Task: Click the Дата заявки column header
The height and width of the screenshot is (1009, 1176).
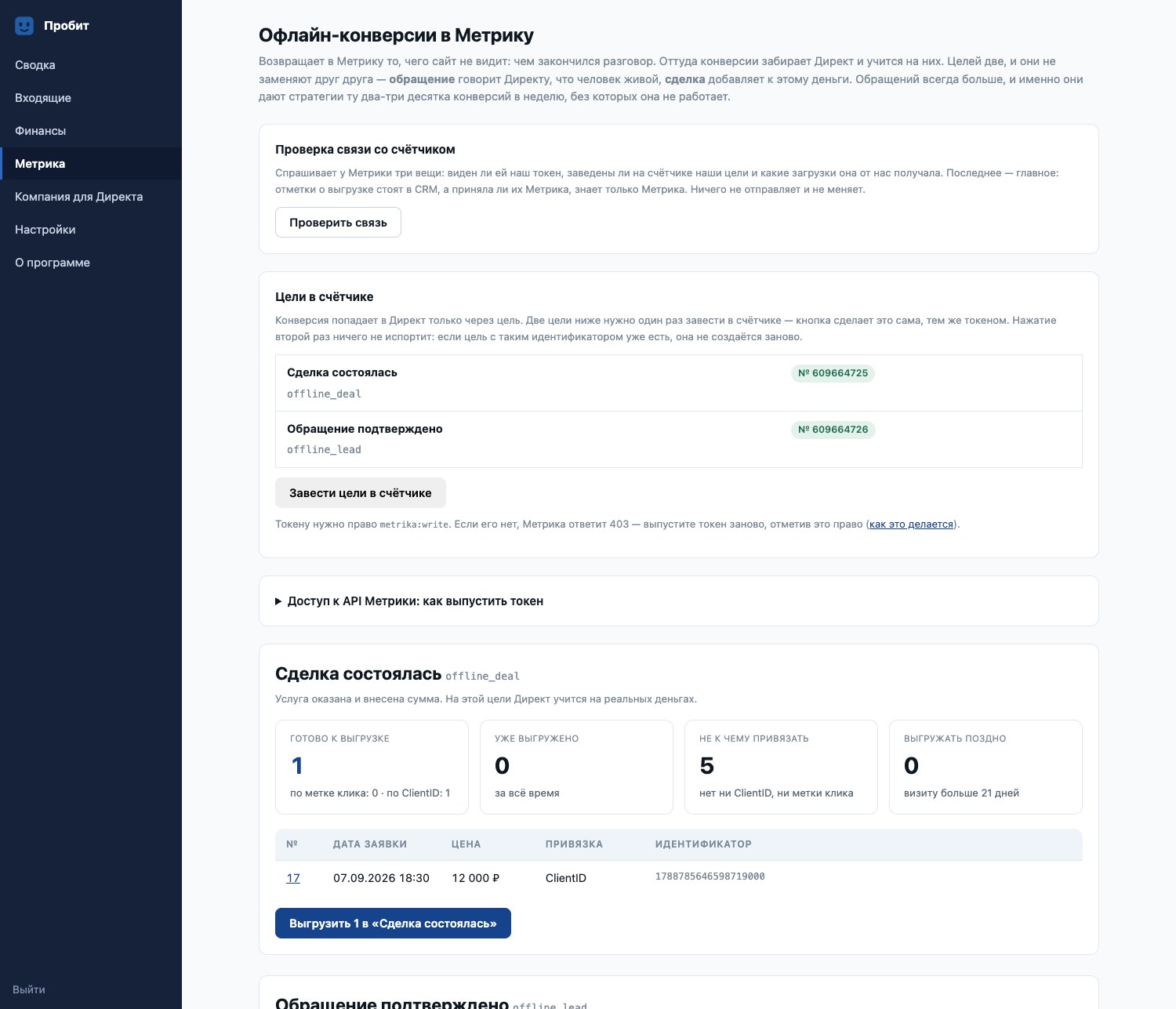Action: coord(370,844)
